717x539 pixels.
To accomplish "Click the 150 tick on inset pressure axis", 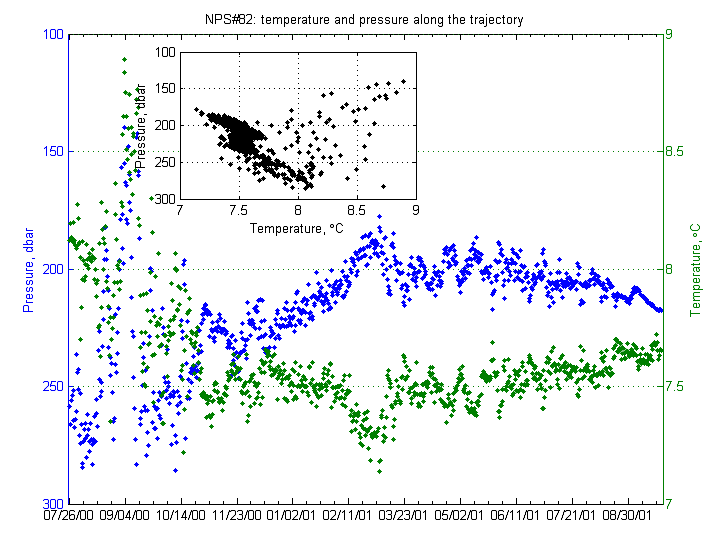I will [164, 88].
